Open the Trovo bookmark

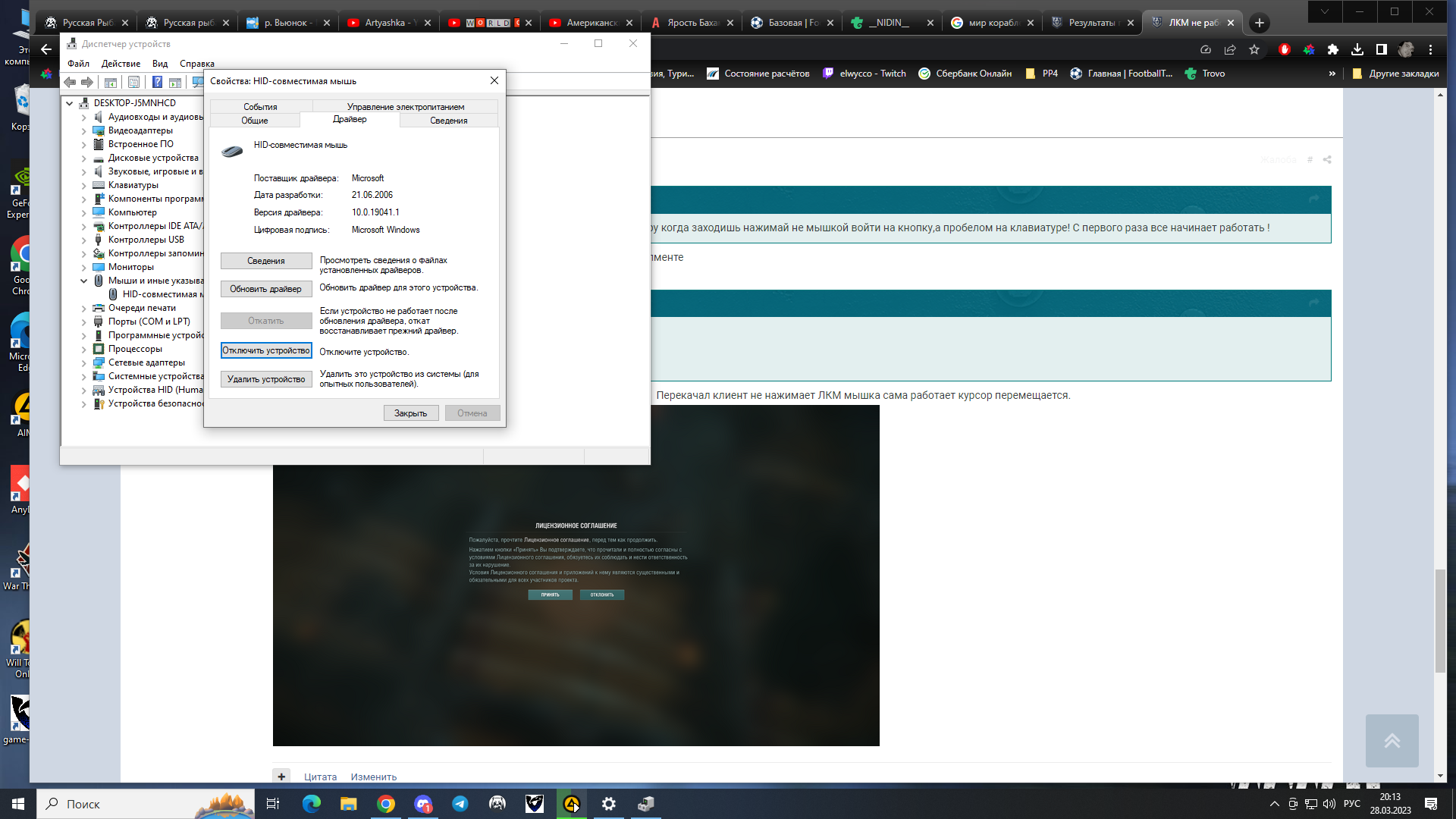click(x=1205, y=74)
